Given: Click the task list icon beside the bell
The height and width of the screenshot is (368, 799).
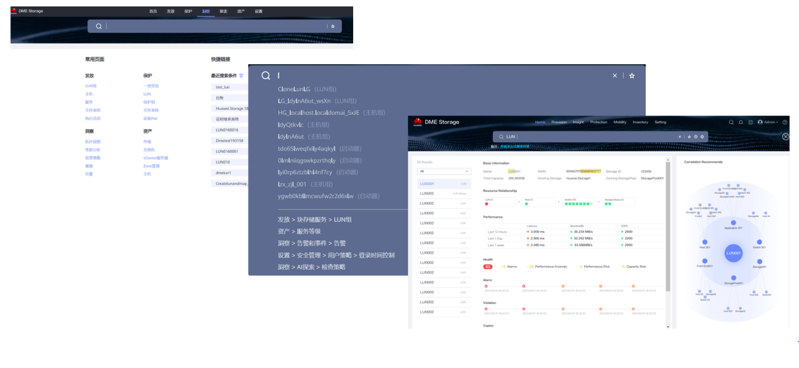Looking at the screenshot, I should pos(751,122).
